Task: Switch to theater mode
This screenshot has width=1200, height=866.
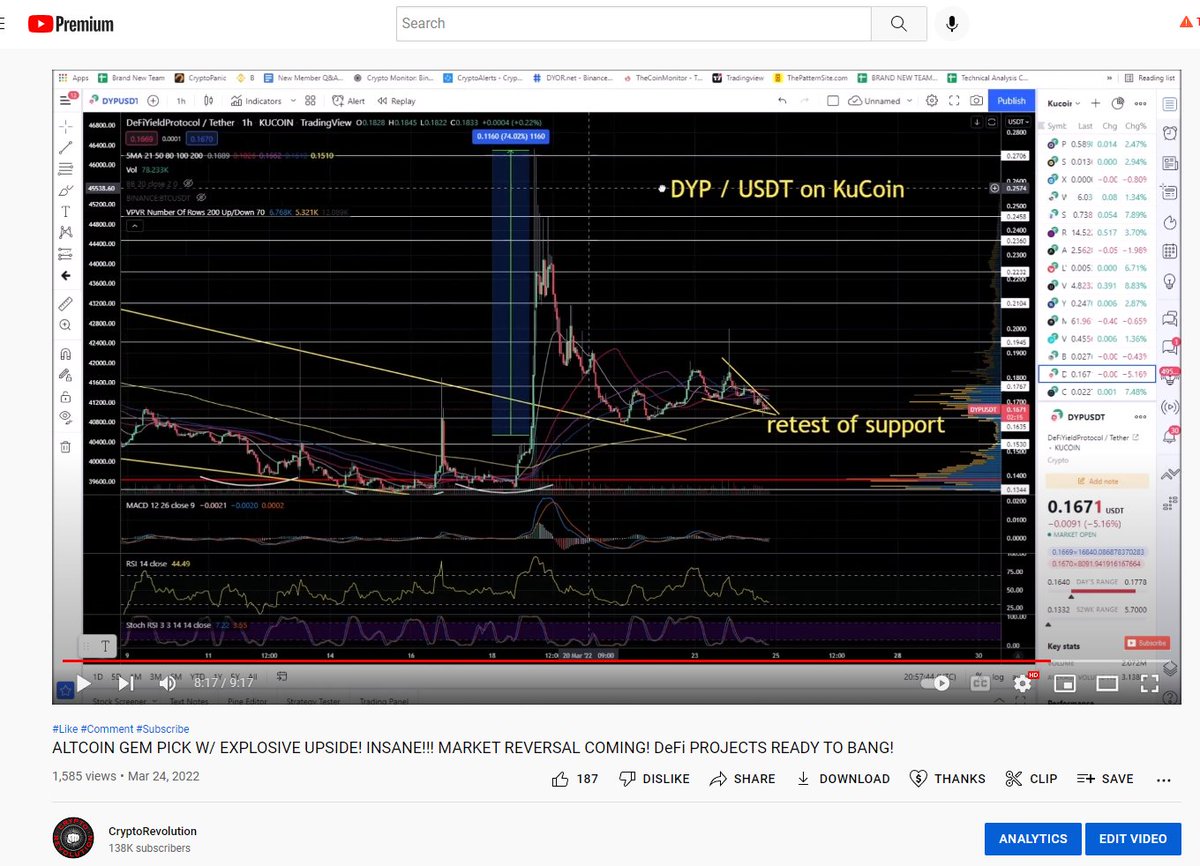Action: (x=1107, y=684)
